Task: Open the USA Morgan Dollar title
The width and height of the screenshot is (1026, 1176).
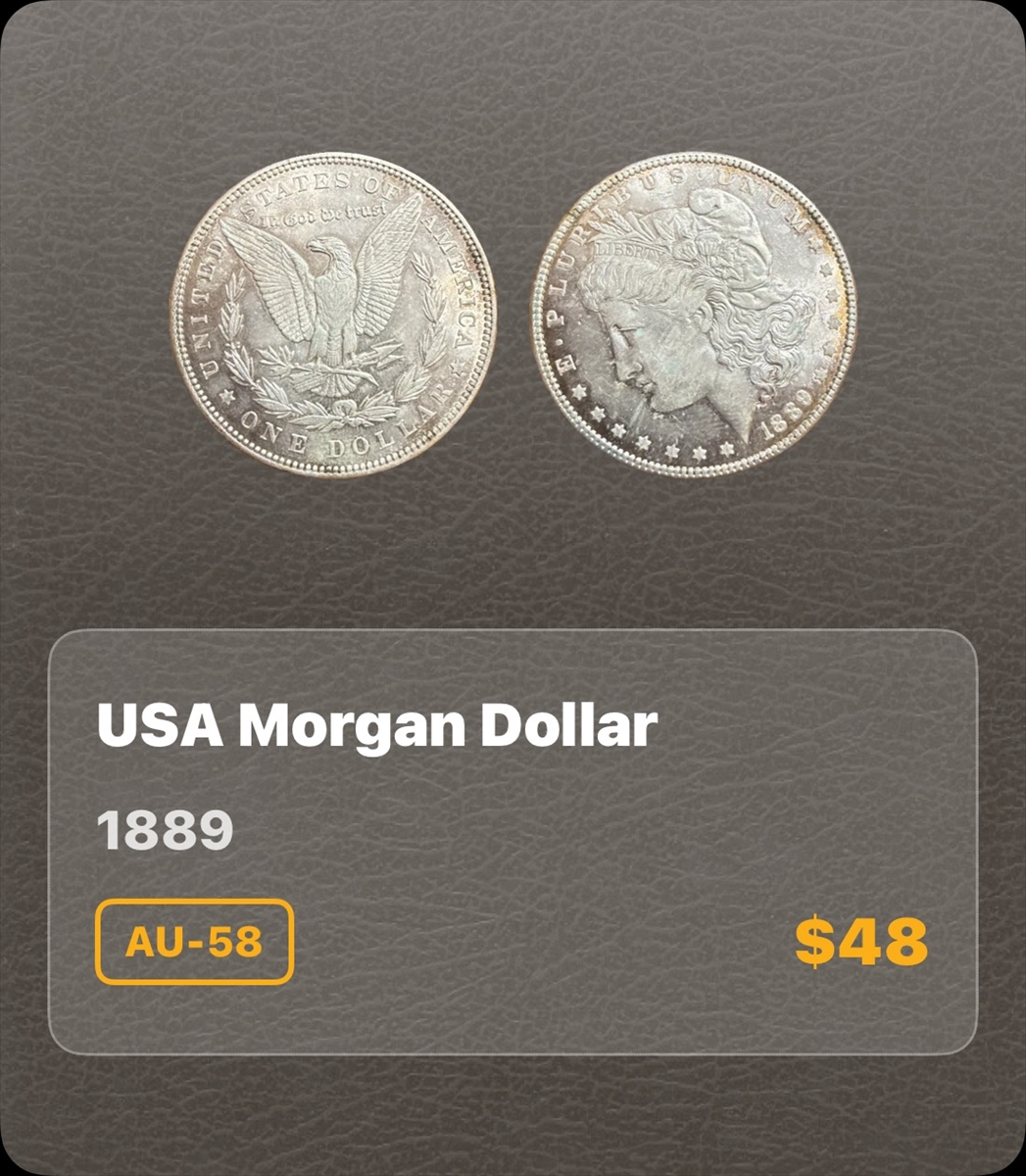Action: pos(377,726)
